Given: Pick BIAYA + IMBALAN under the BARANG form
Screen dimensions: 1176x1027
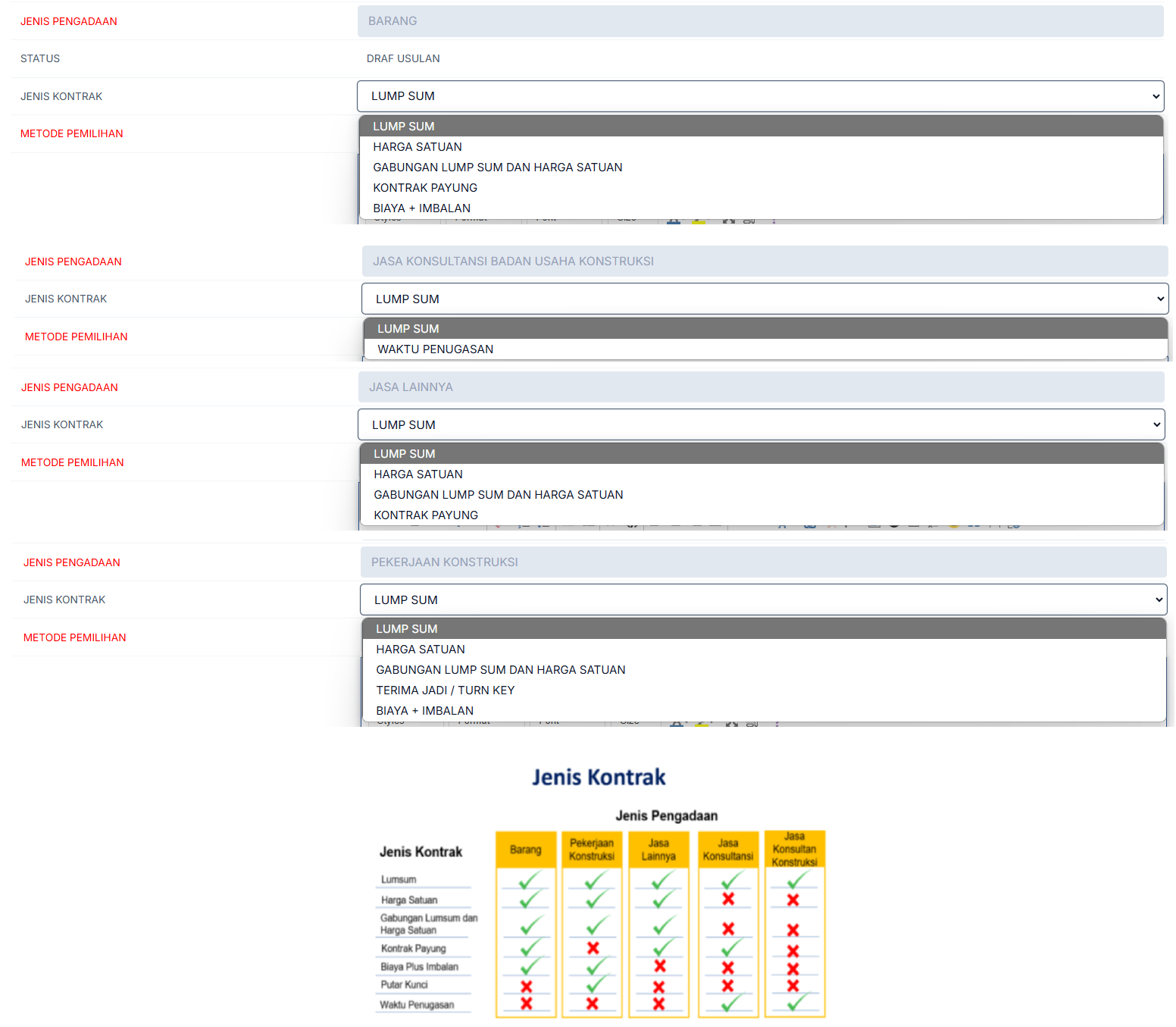Looking at the screenshot, I should 421,208.
